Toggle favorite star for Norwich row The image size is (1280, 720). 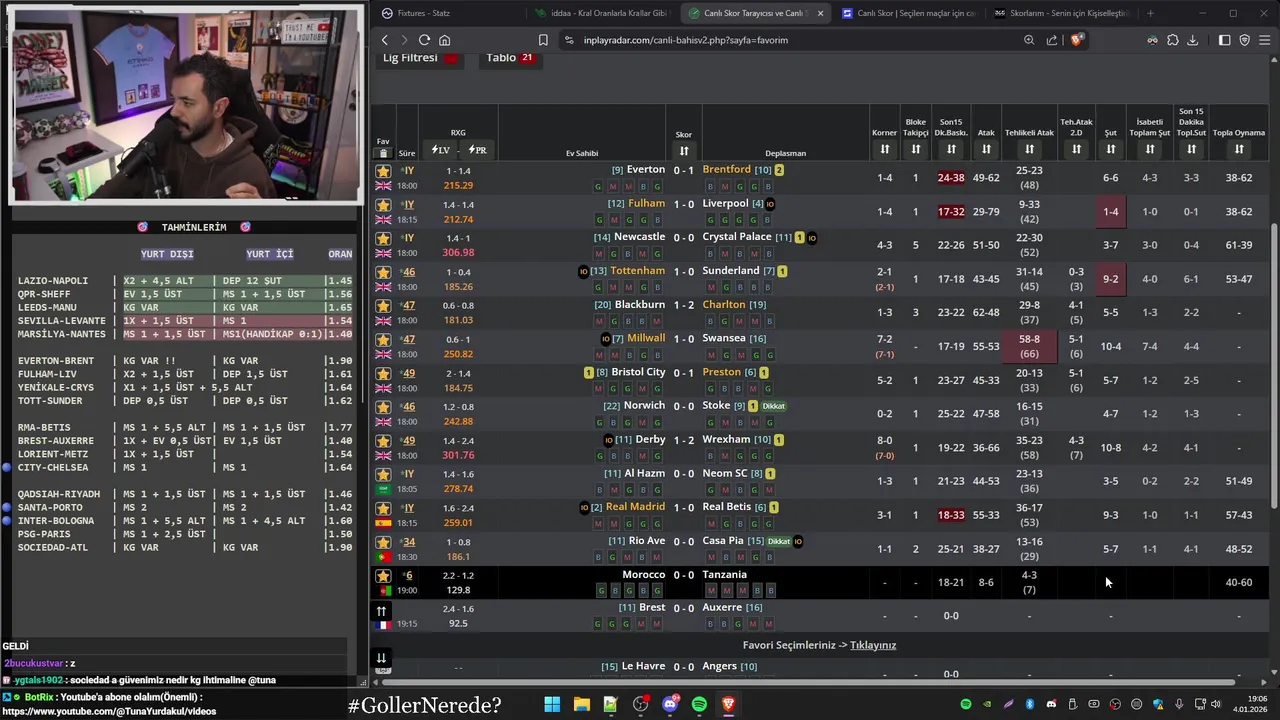383,407
